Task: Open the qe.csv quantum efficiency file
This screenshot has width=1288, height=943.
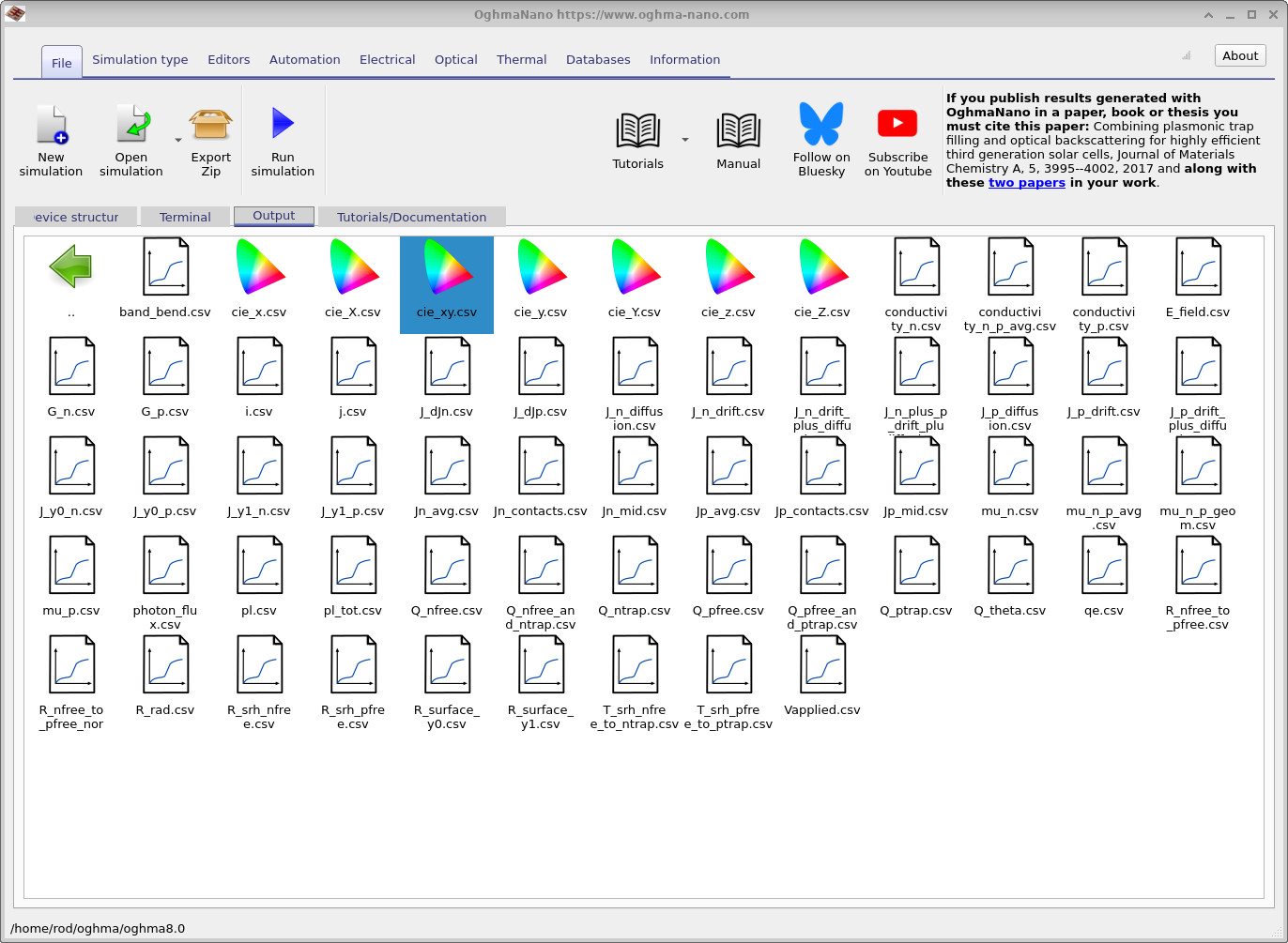Action: [x=1104, y=565]
